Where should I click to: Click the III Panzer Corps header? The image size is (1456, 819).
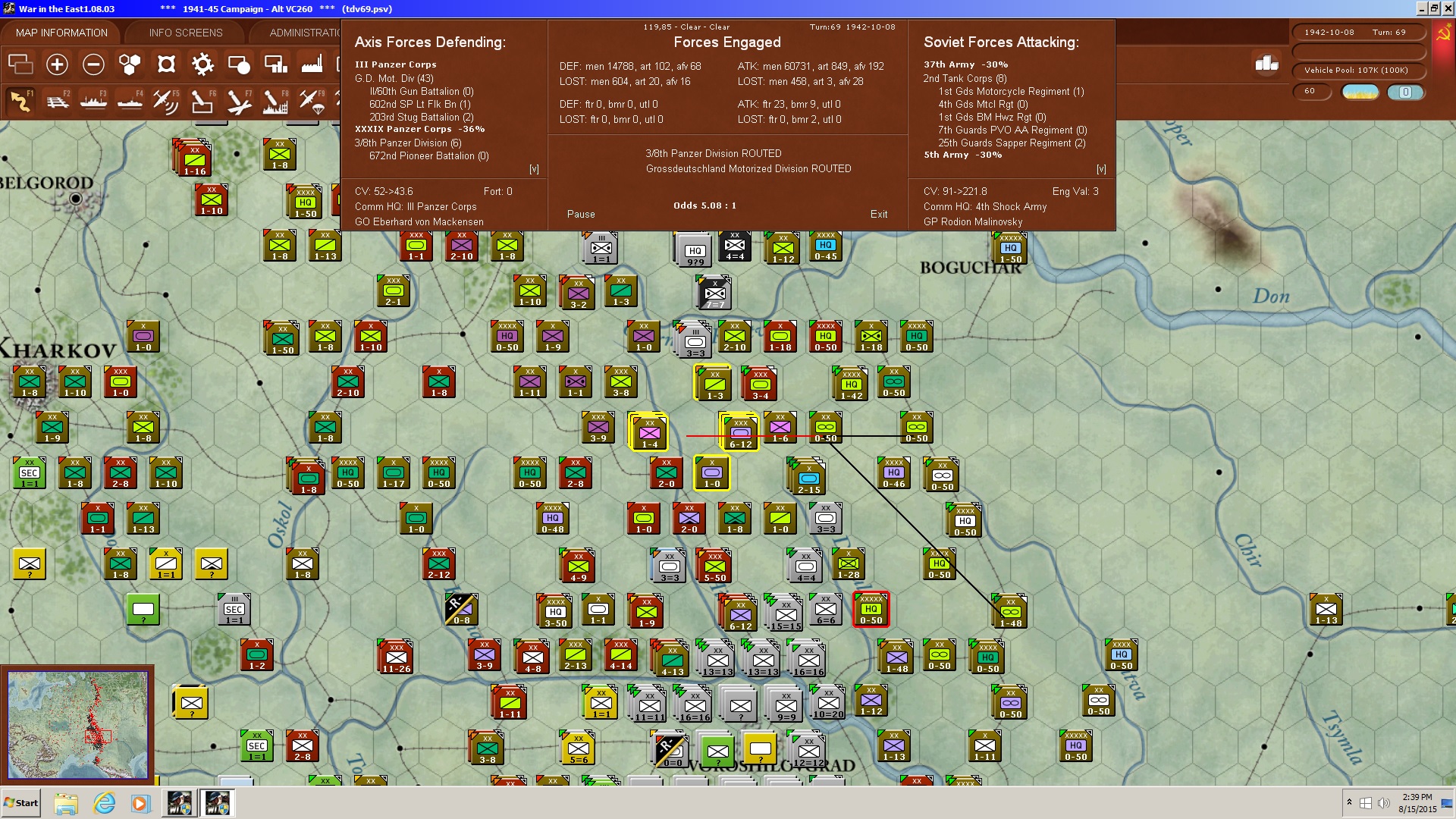coord(395,64)
